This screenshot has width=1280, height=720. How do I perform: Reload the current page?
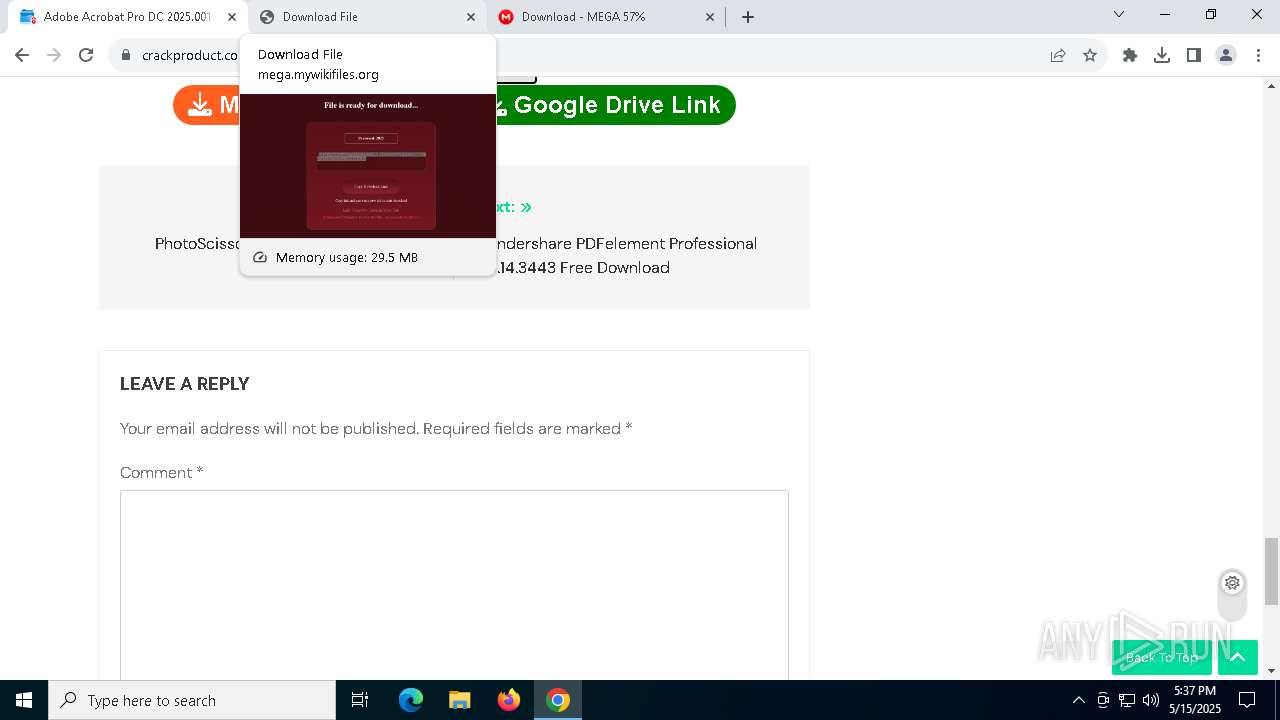86,55
